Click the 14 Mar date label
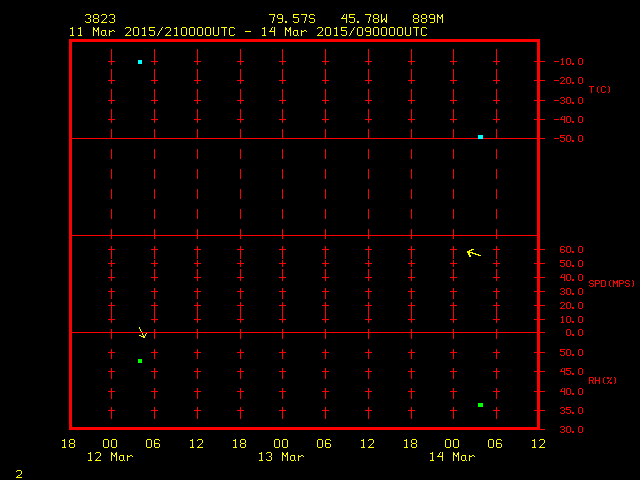This screenshot has width=640, height=480. coord(452,457)
